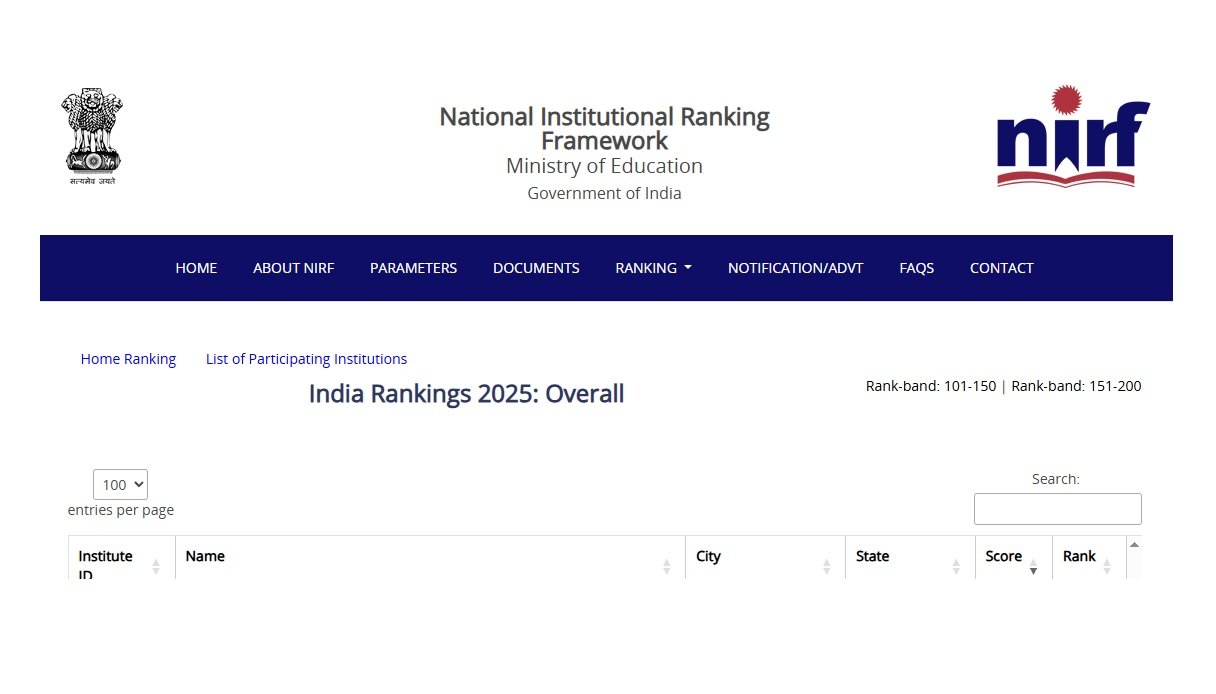Select PARAMETERS in the navigation bar
The width and height of the screenshot is (1216, 694).
click(x=413, y=268)
